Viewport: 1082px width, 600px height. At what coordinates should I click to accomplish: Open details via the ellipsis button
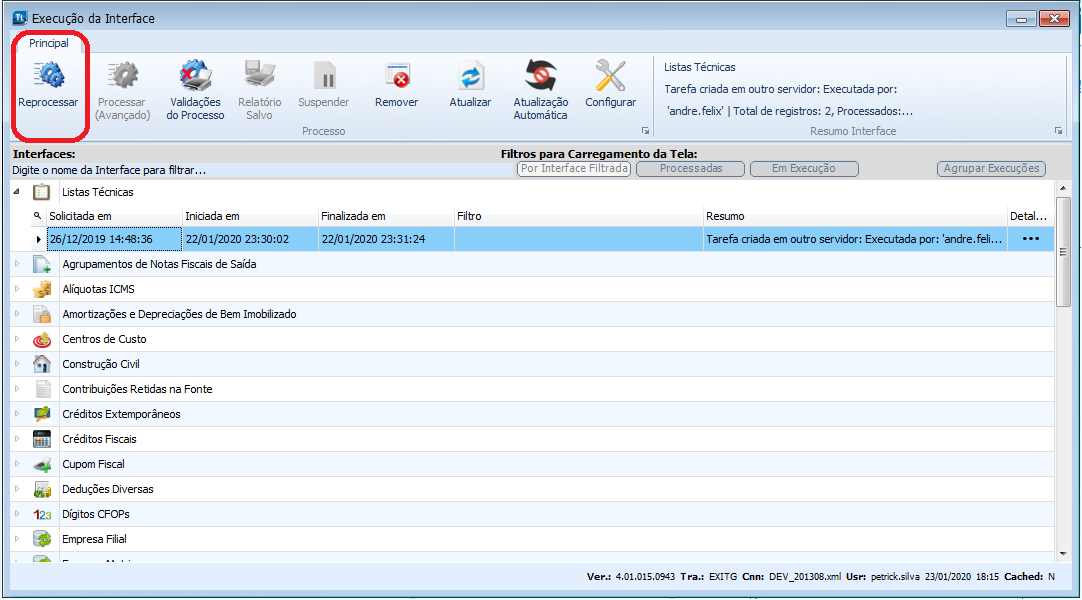click(x=1030, y=240)
